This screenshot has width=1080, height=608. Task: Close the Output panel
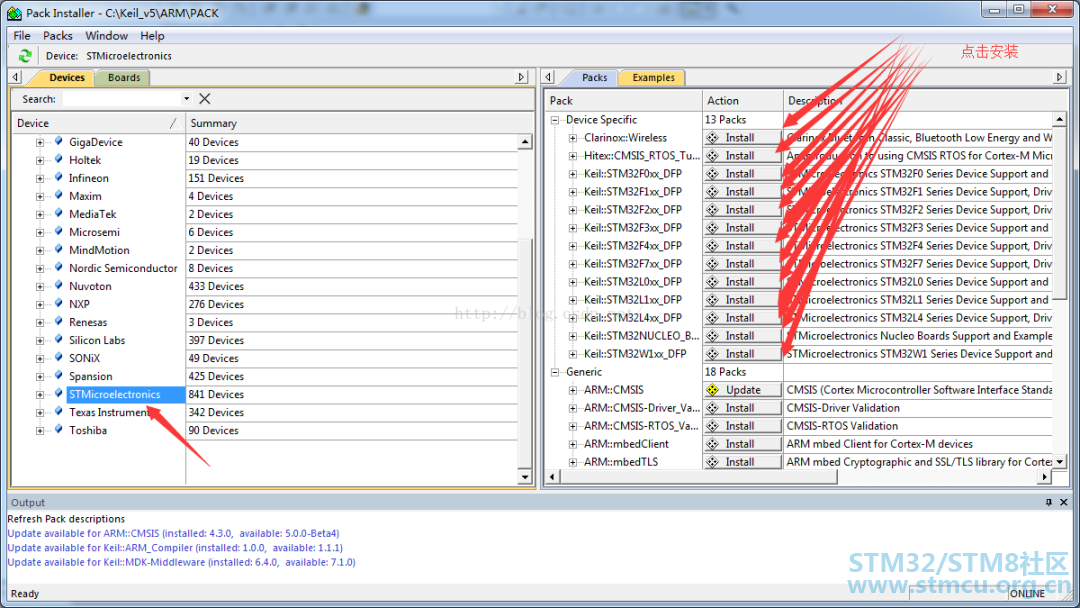coord(1063,503)
